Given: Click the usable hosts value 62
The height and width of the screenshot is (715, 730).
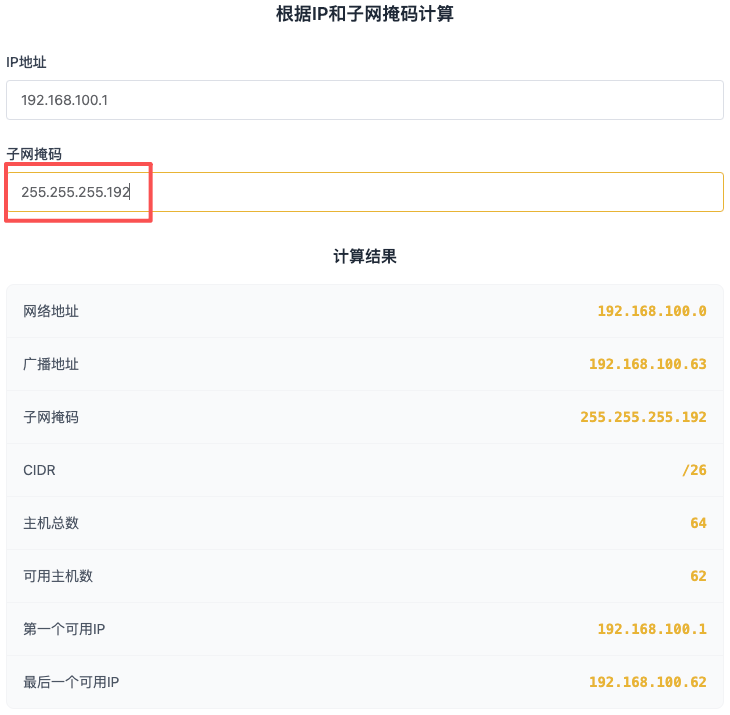Looking at the screenshot, I should click(698, 576).
